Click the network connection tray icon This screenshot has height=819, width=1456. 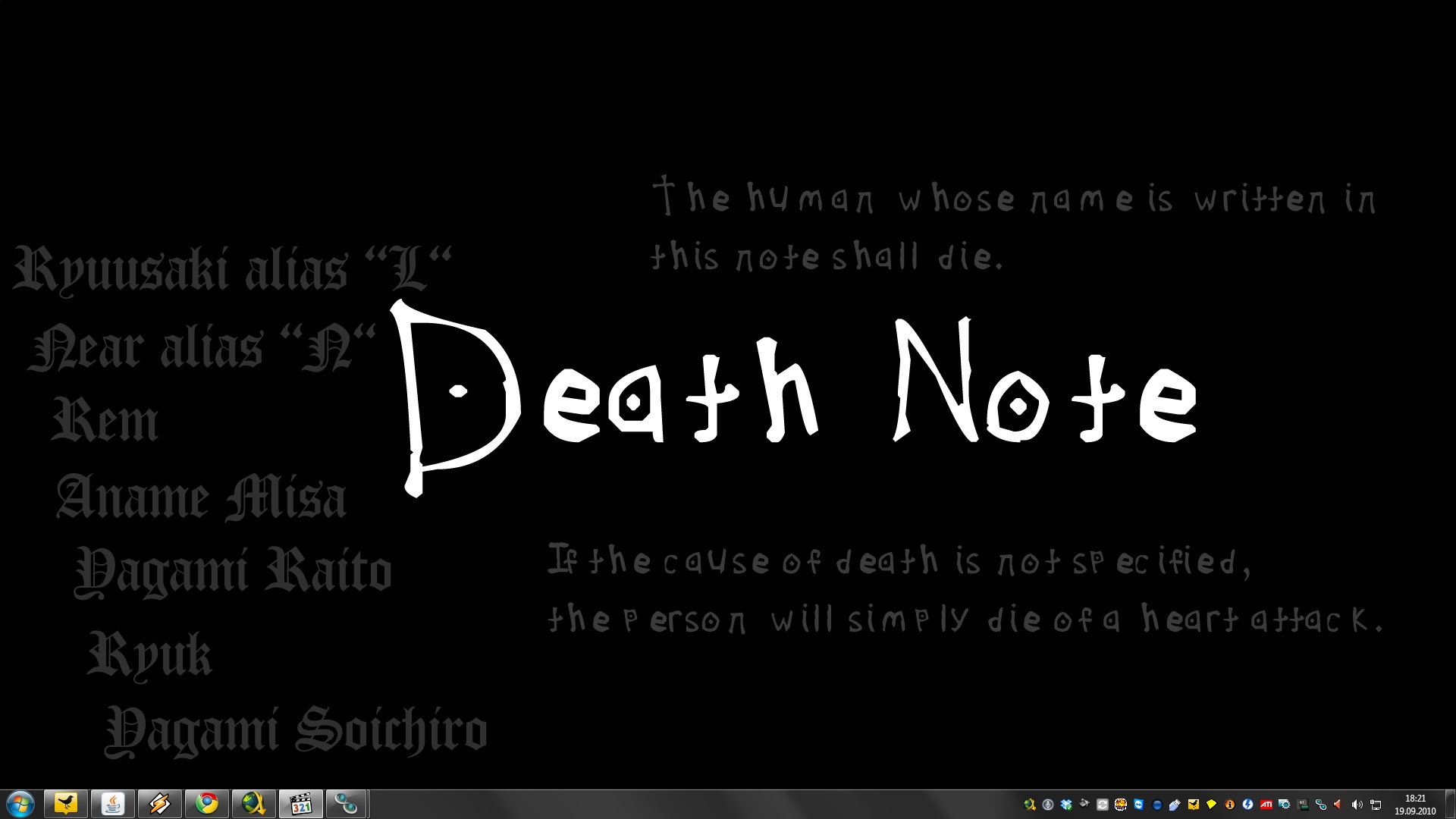[x=1376, y=805]
